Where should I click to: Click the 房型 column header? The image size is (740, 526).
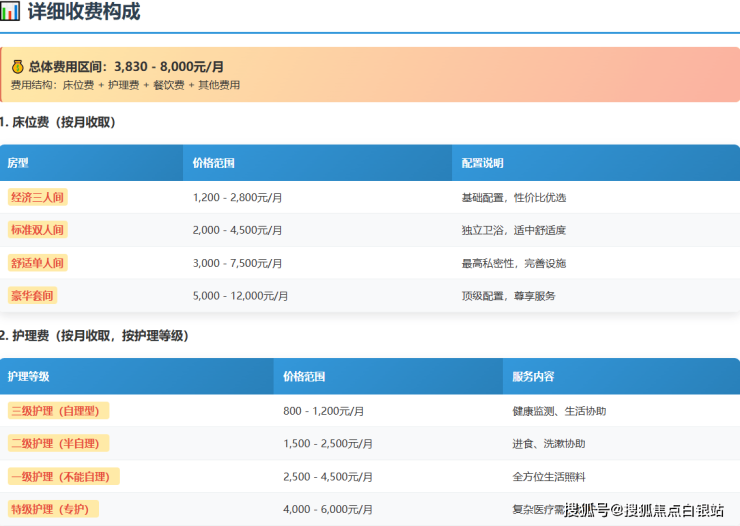click(18, 163)
